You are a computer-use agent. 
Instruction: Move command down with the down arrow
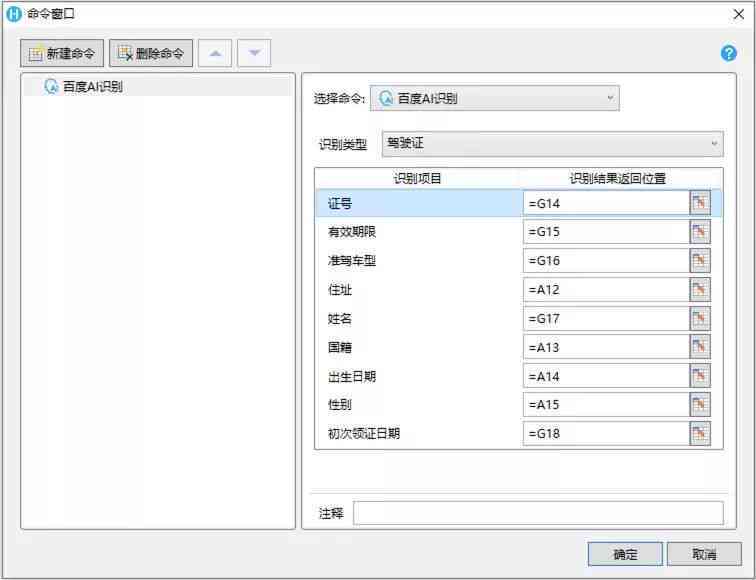254,53
